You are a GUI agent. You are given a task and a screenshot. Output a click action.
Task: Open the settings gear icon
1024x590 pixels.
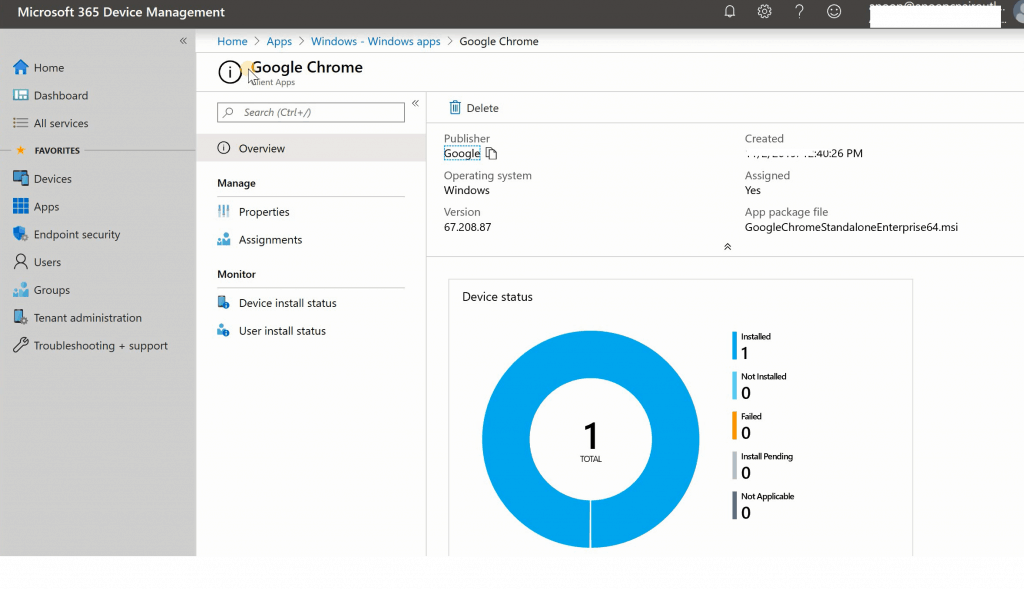[764, 12]
